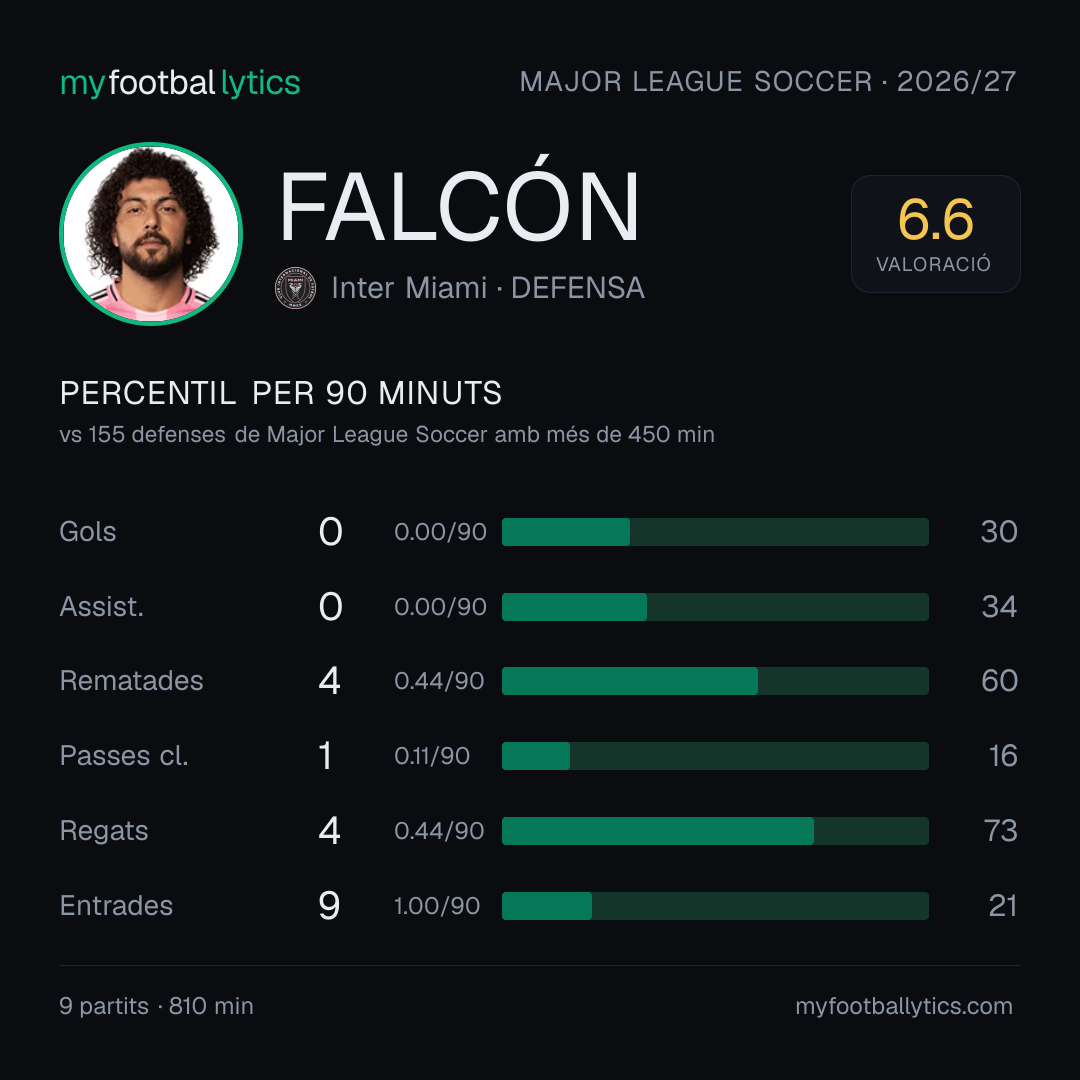Click the myfootballytics logo
This screenshot has height=1080, width=1080.
180,83
